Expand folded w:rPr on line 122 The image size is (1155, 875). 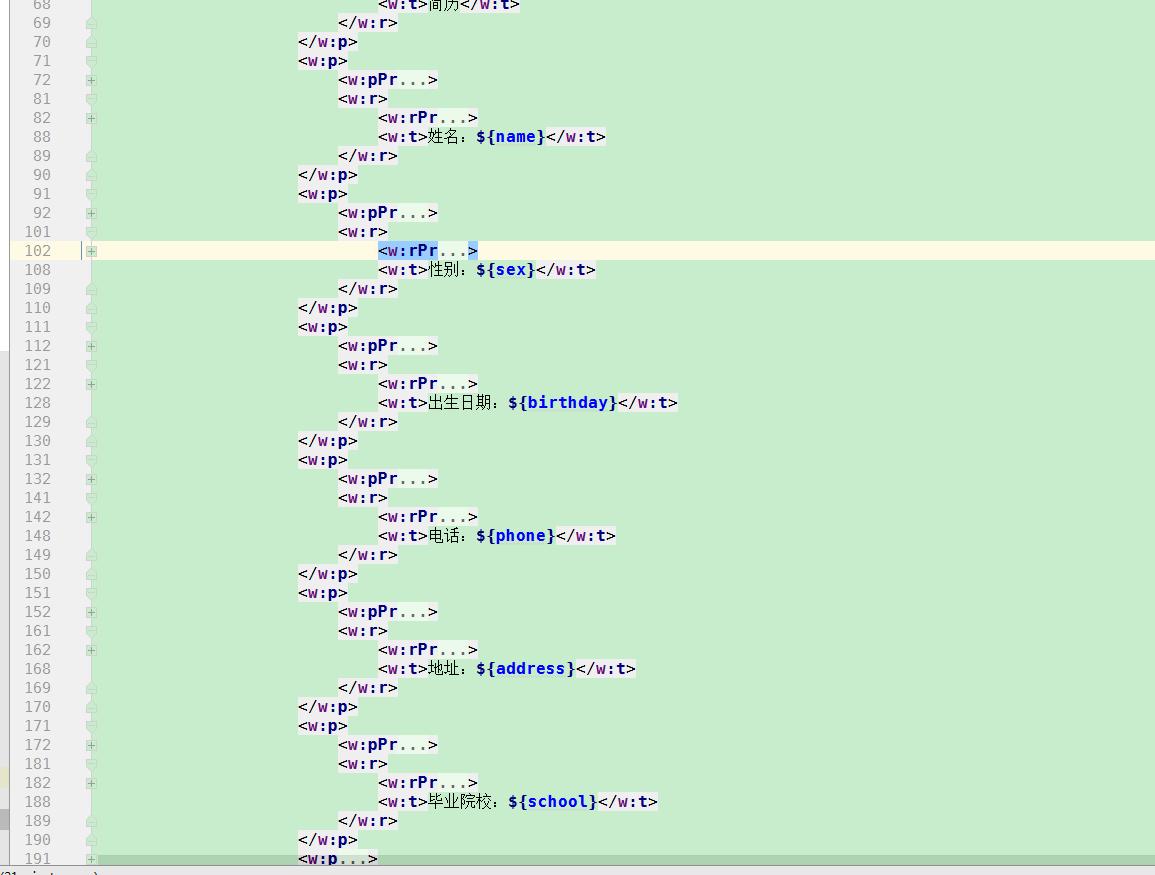(91, 384)
